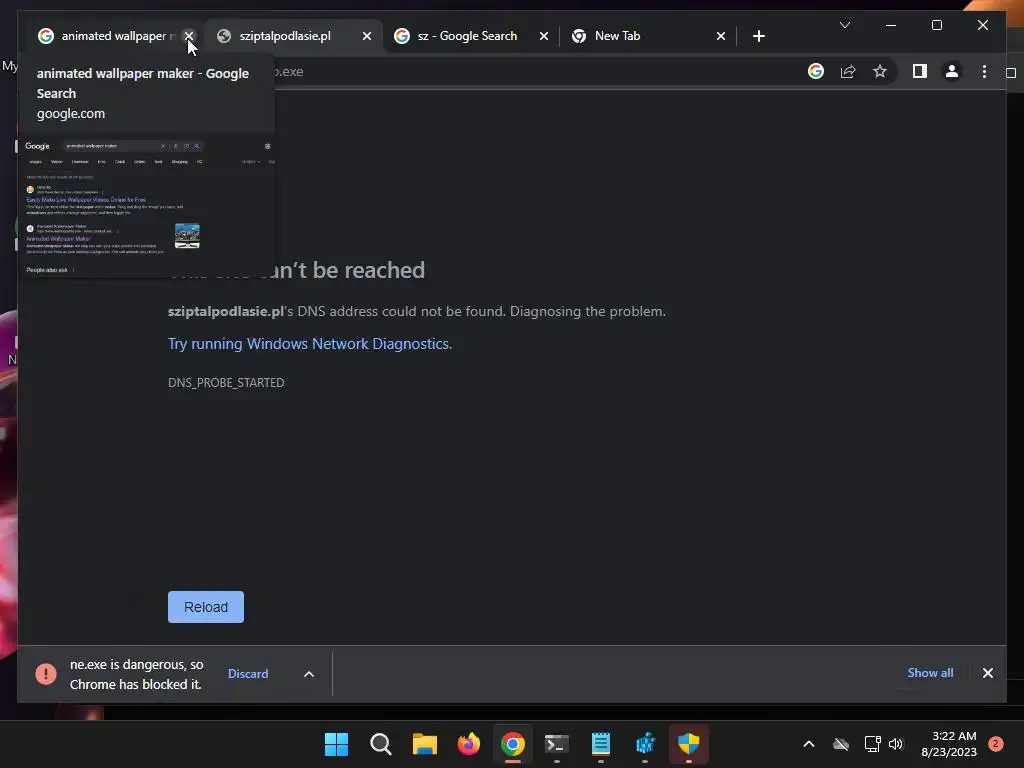Screen dimensions: 1024x768
Task: Close the downloads bar
Action: [987, 673]
